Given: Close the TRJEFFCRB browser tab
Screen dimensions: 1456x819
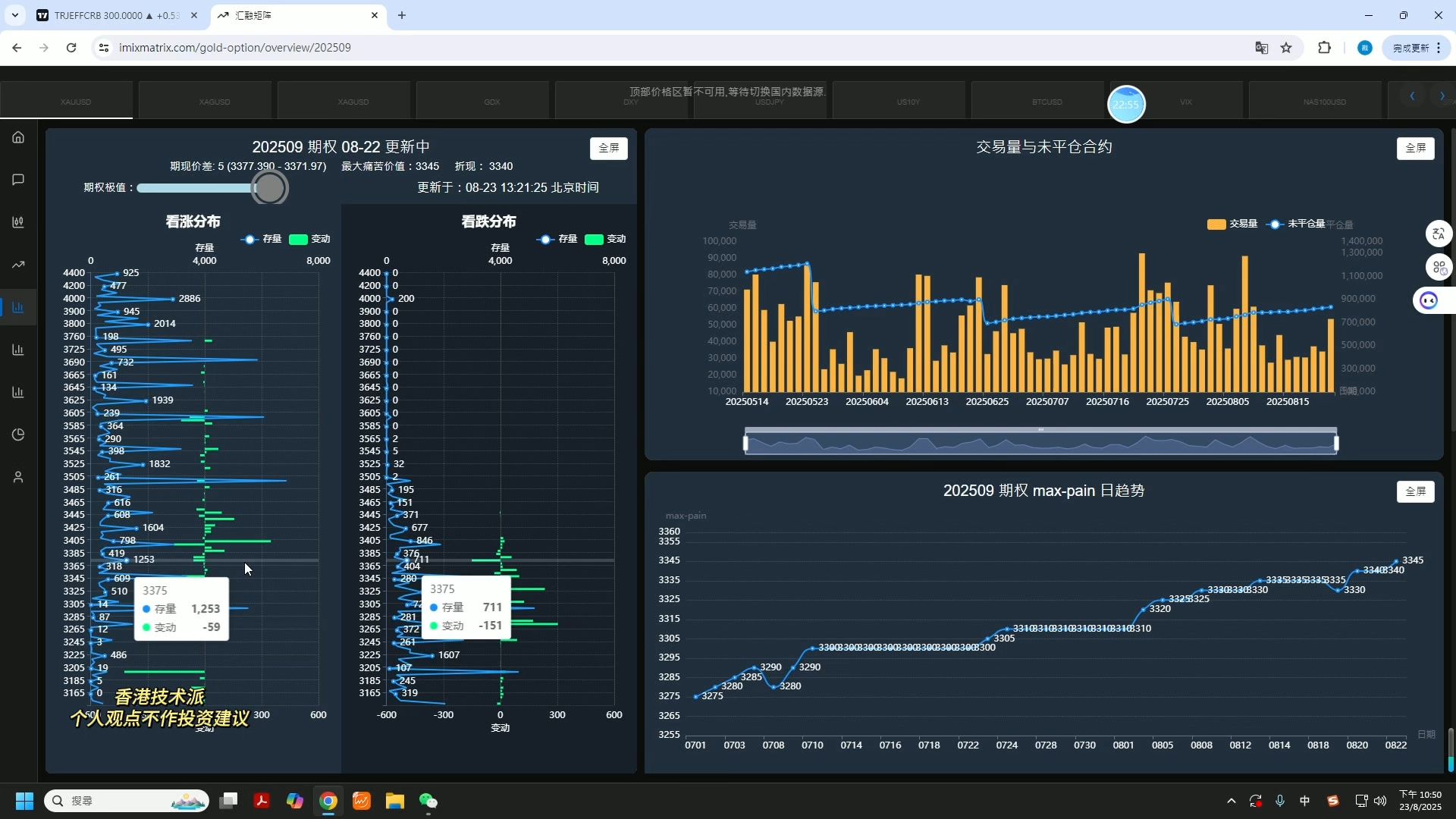Looking at the screenshot, I should pyautogui.click(x=194, y=15).
